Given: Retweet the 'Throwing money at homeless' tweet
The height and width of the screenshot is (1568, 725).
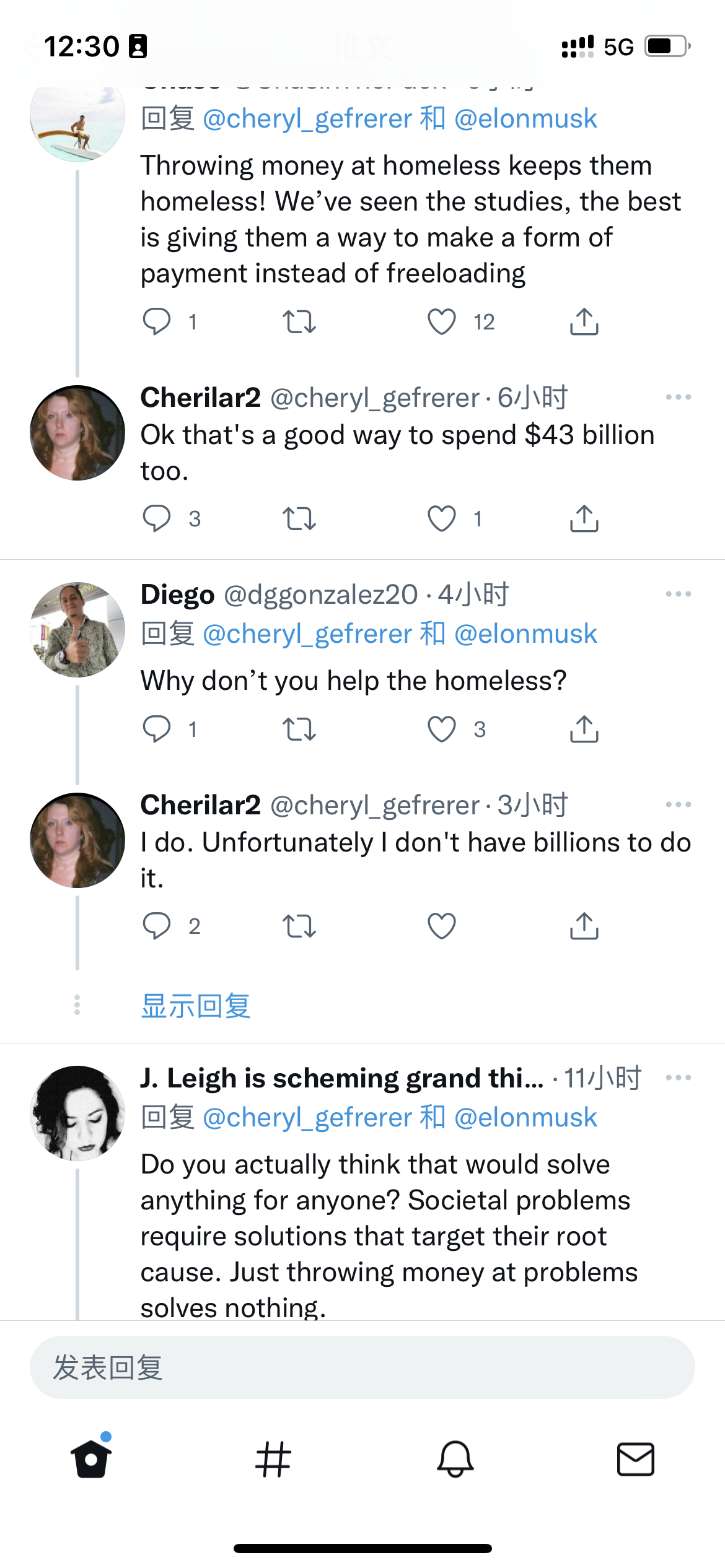Looking at the screenshot, I should pyautogui.click(x=299, y=322).
